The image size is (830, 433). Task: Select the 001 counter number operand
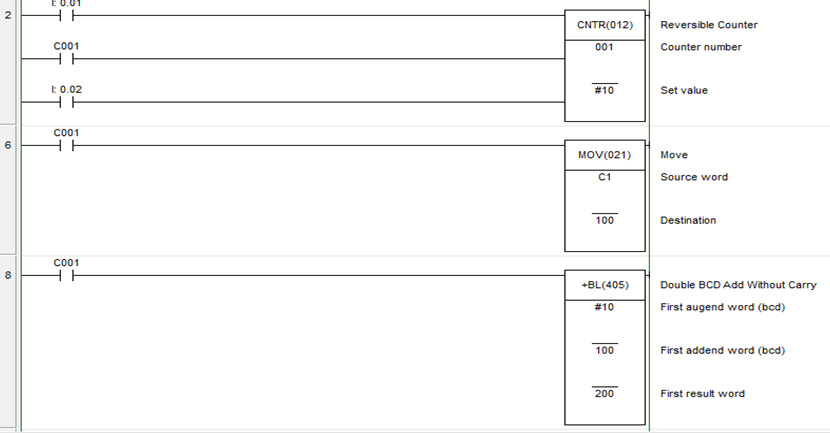605,47
